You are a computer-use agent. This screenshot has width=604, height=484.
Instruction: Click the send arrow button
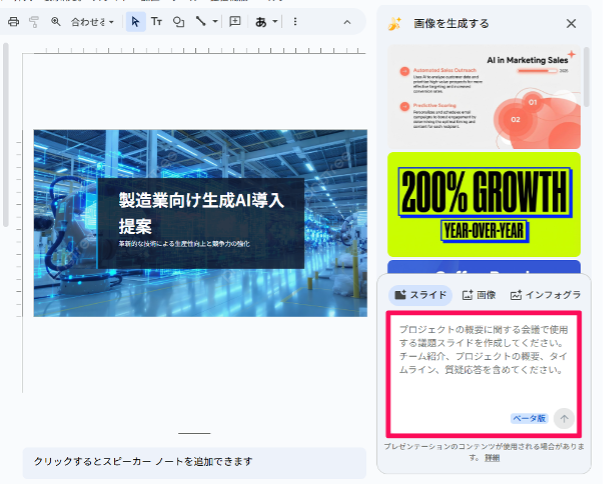click(564, 418)
